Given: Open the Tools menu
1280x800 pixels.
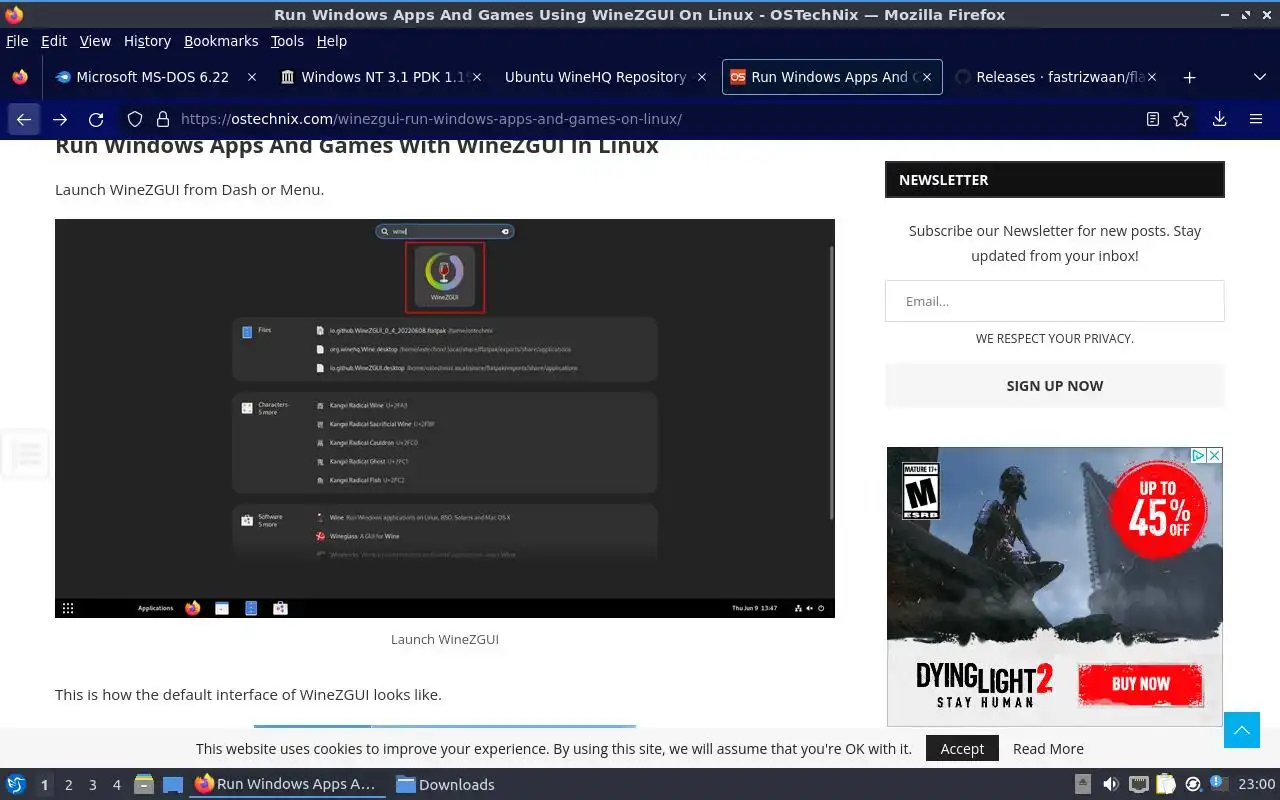Looking at the screenshot, I should pyautogui.click(x=287, y=41).
